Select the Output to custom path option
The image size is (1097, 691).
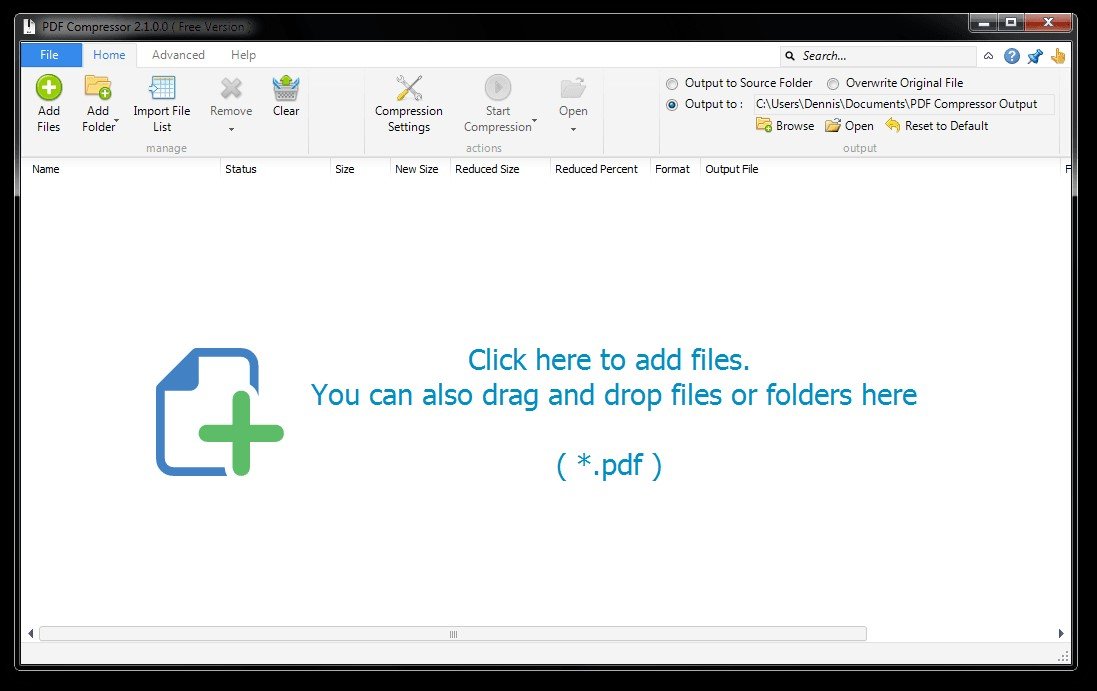pyautogui.click(x=672, y=105)
